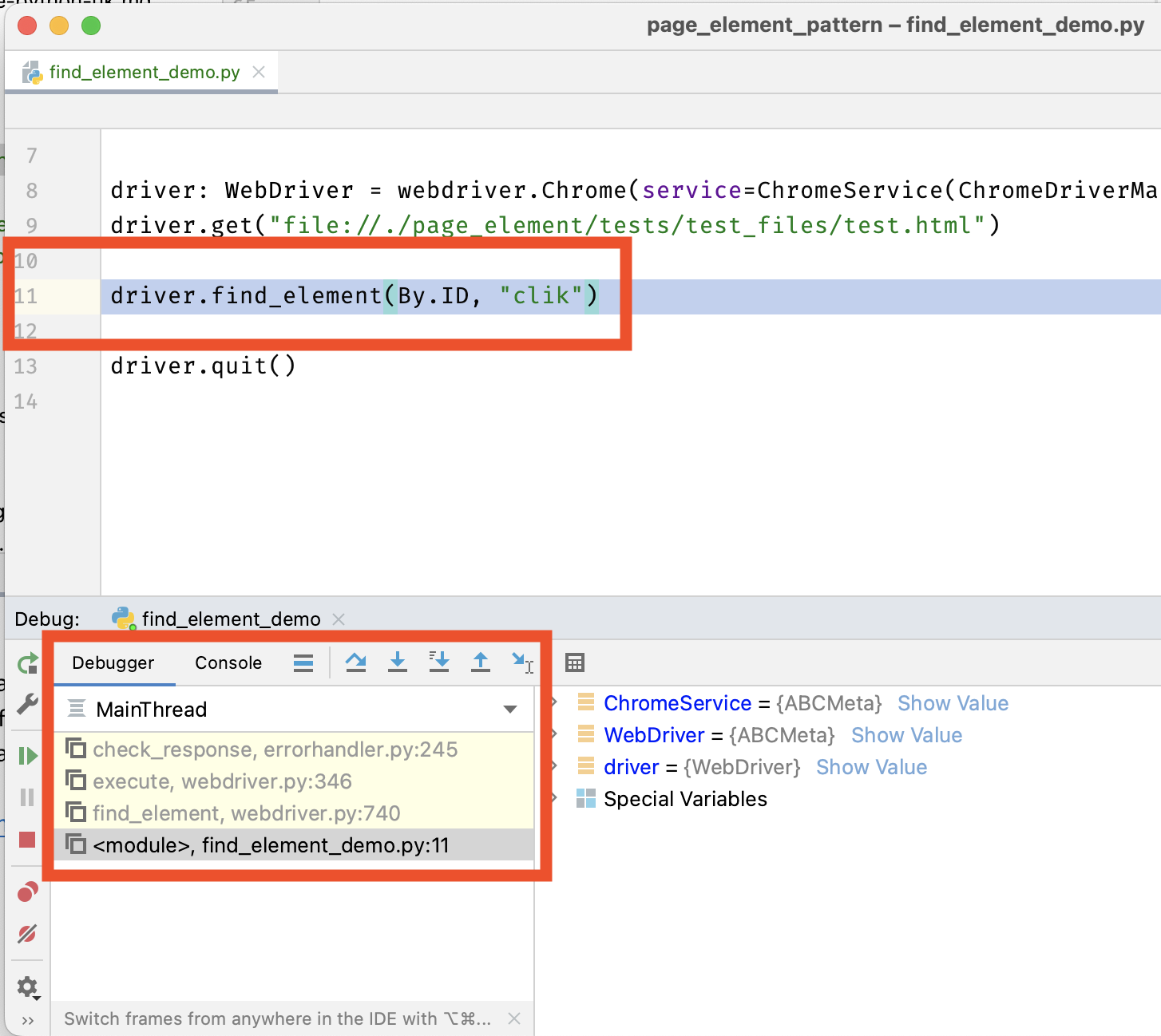Image resolution: width=1161 pixels, height=1036 pixels.
Task: Click Show Execution Point icon
Action: point(303,663)
